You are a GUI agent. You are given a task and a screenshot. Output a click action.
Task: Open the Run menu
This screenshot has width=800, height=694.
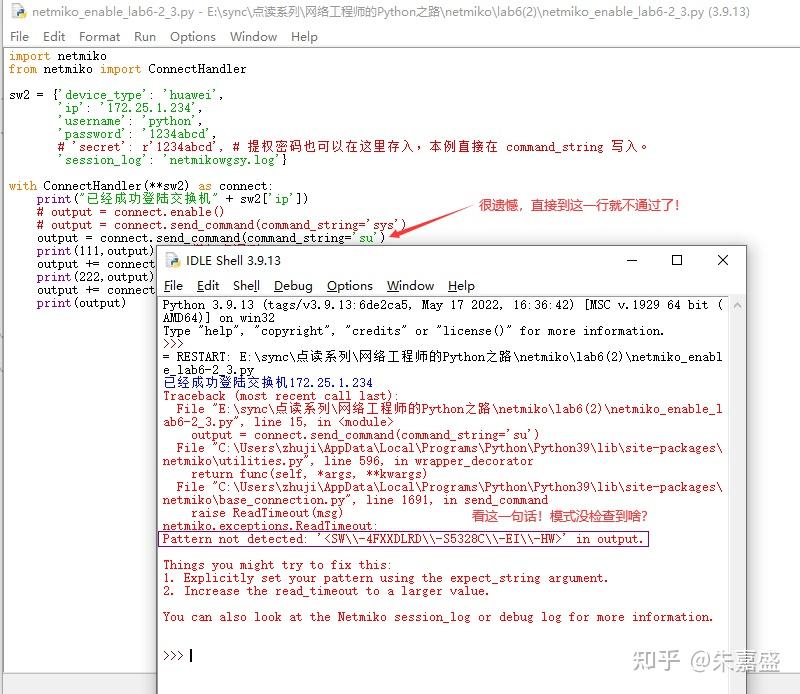coord(145,36)
